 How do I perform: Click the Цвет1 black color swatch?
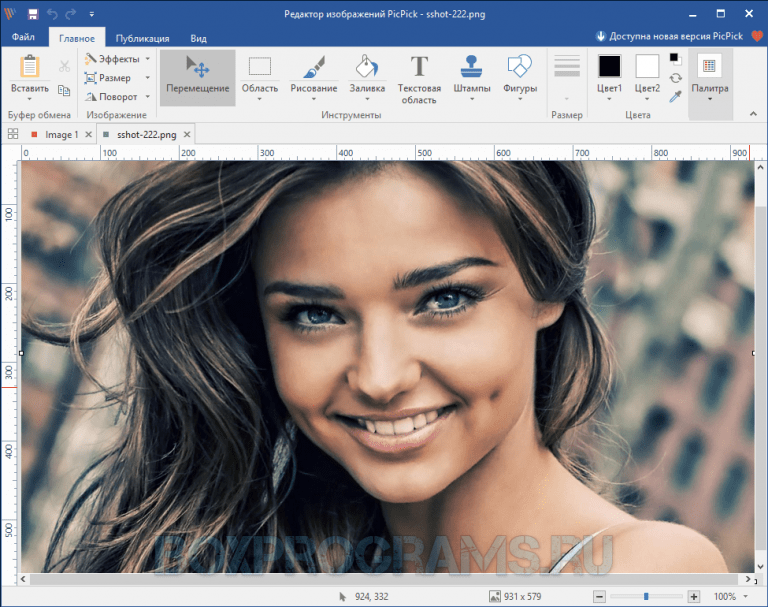(x=609, y=66)
